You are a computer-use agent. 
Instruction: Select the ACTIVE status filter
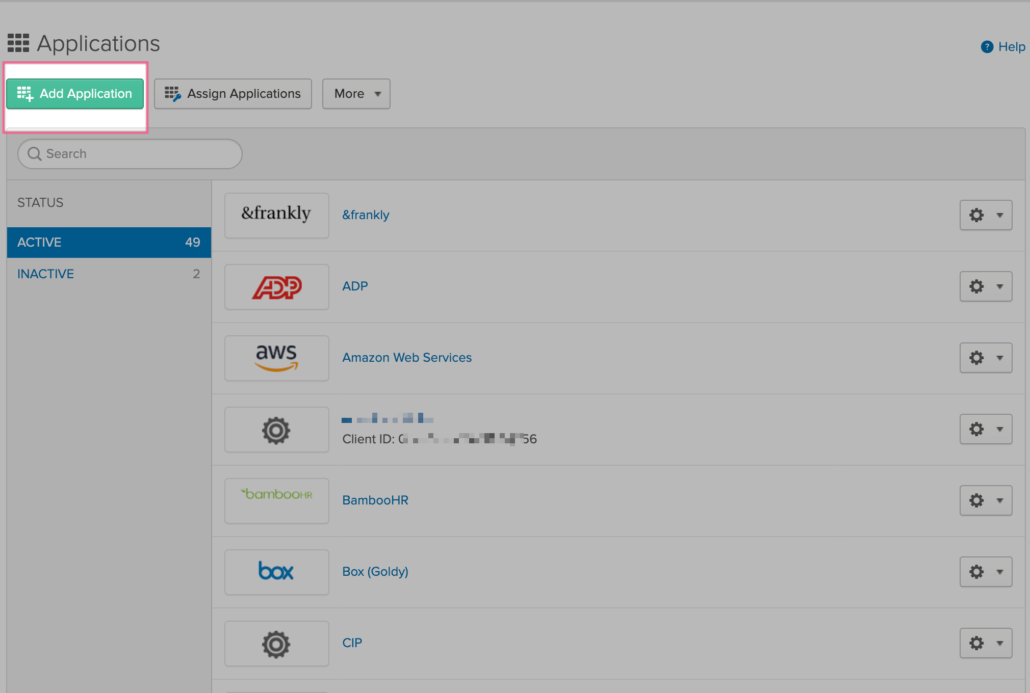(x=108, y=242)
